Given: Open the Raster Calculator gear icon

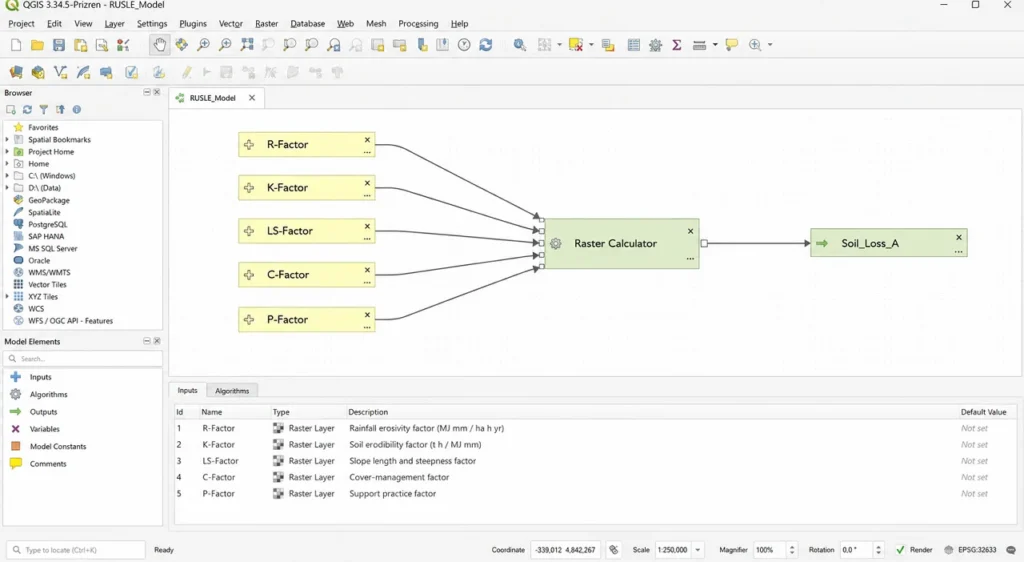Looking at the screenshot, I should [x=556, y=243].
